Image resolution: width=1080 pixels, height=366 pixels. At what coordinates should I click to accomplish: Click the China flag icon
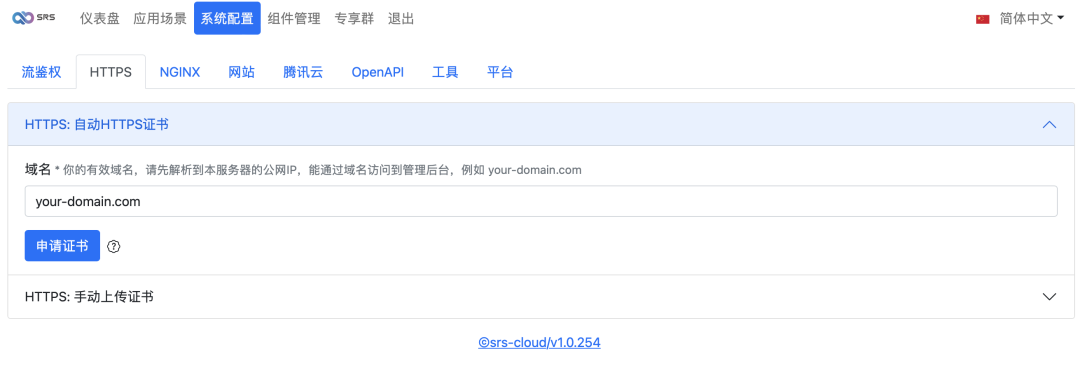coord(983,19)
